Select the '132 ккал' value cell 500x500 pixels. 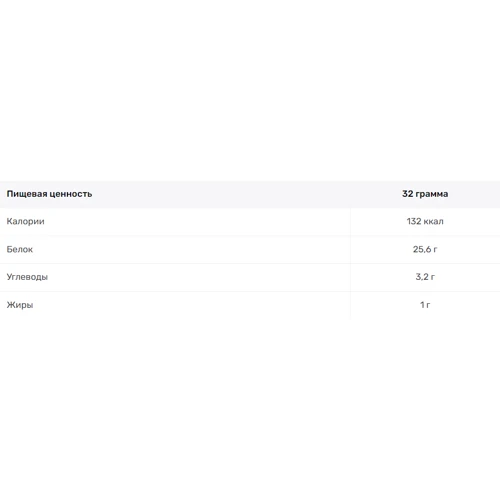coord(425,221)
